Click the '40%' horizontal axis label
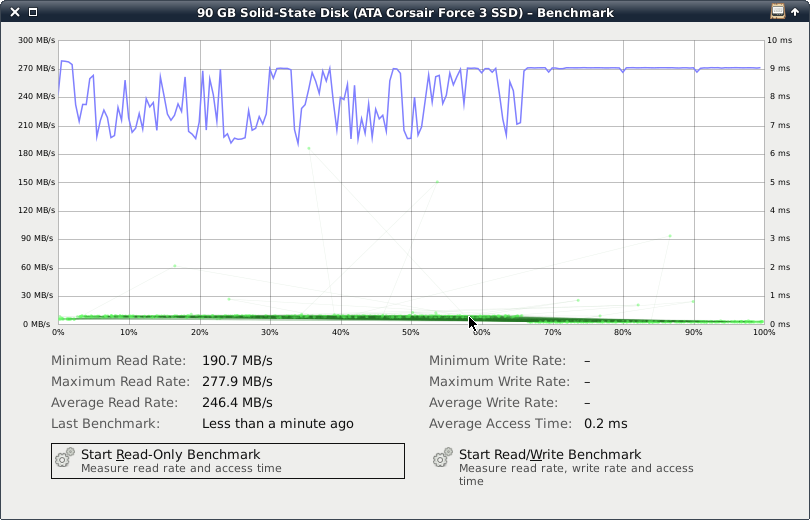810x520 pixels. 340,333
